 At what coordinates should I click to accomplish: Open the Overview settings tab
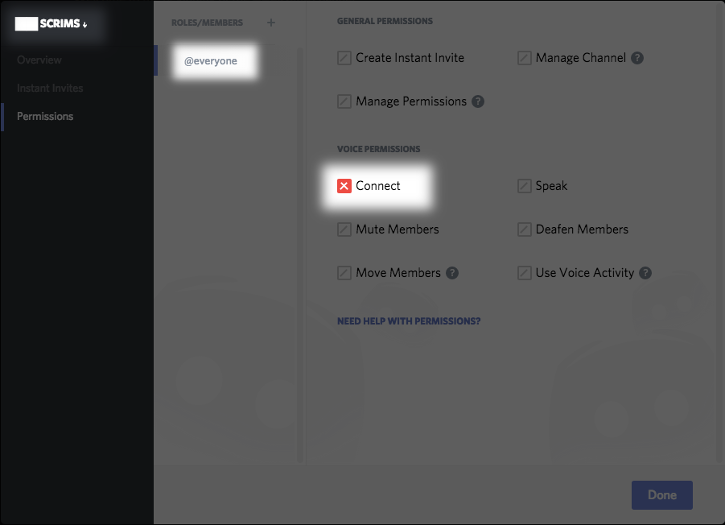pyautogui.click(x=39, y=60)
